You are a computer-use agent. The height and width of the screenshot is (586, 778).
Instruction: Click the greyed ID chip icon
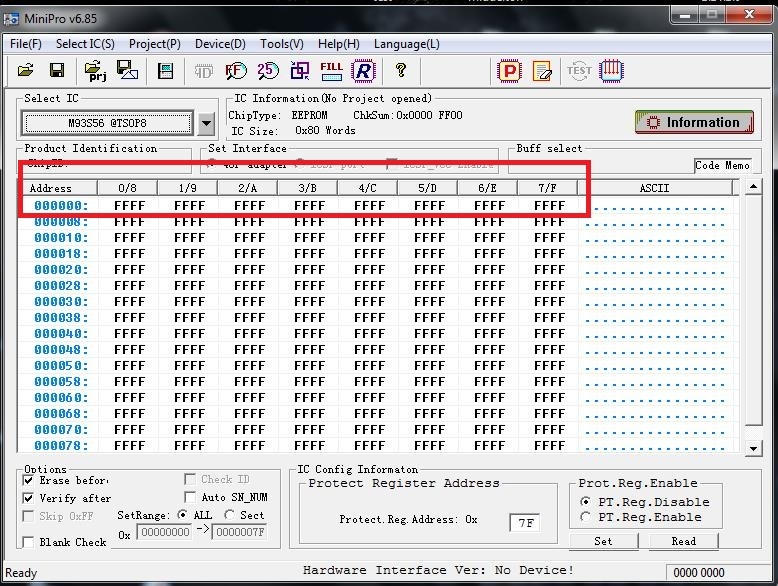[203, 71]
